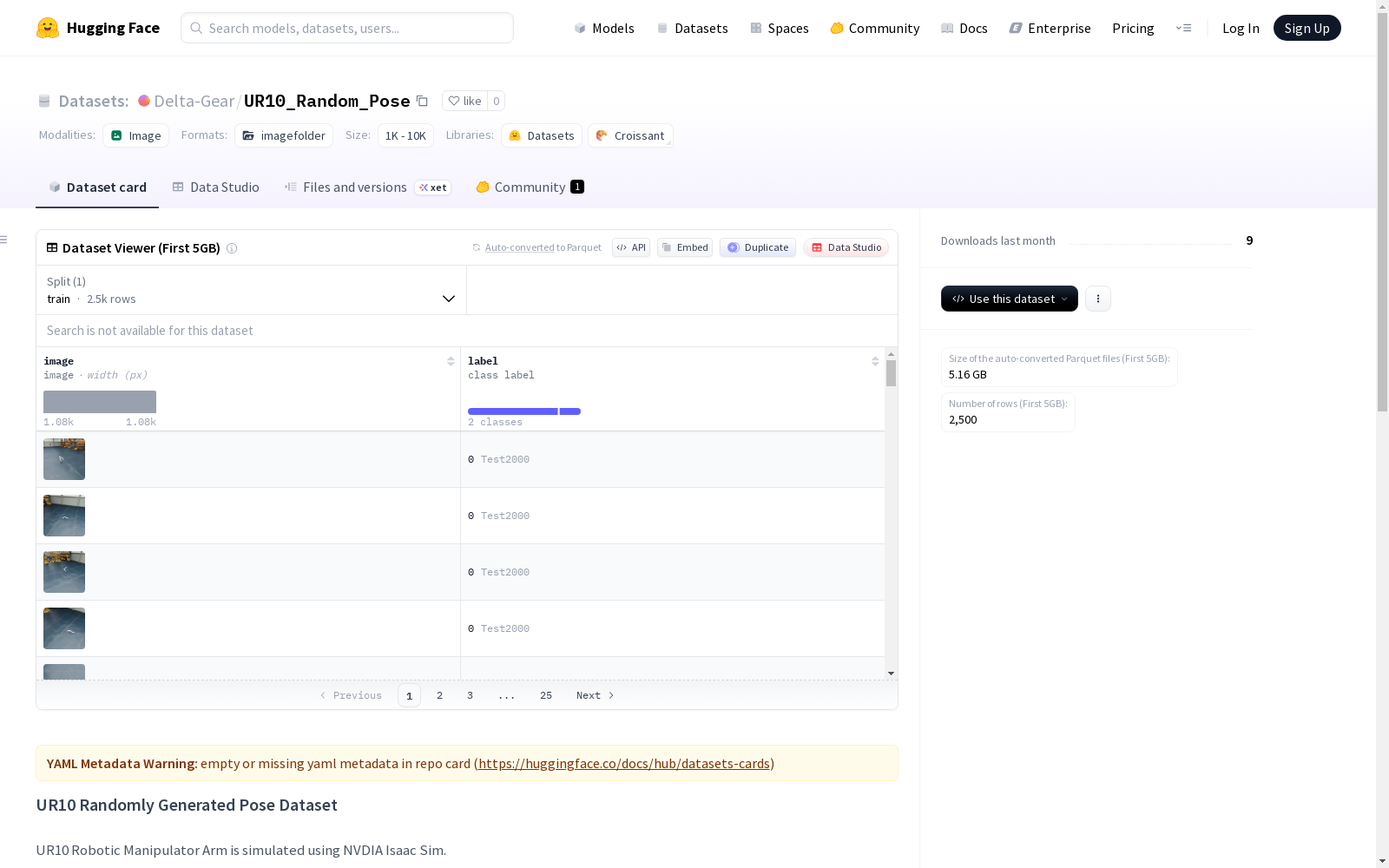Select the Image modality tag
The height and width of the screenshot is (868, 1389).
point(136,135)
